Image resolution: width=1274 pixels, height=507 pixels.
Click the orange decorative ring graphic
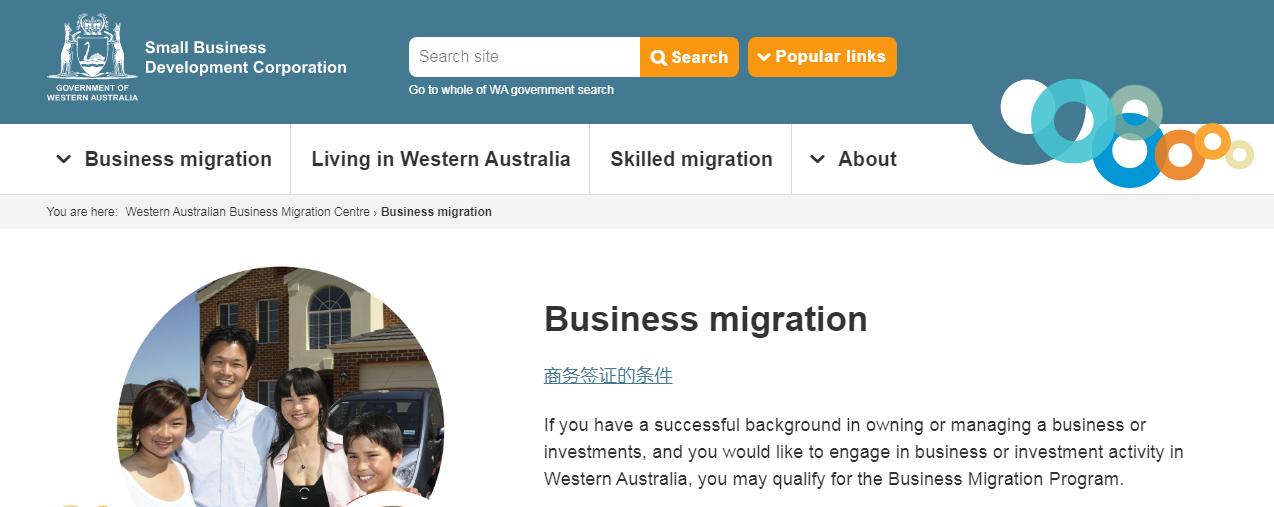[1180, 155]
